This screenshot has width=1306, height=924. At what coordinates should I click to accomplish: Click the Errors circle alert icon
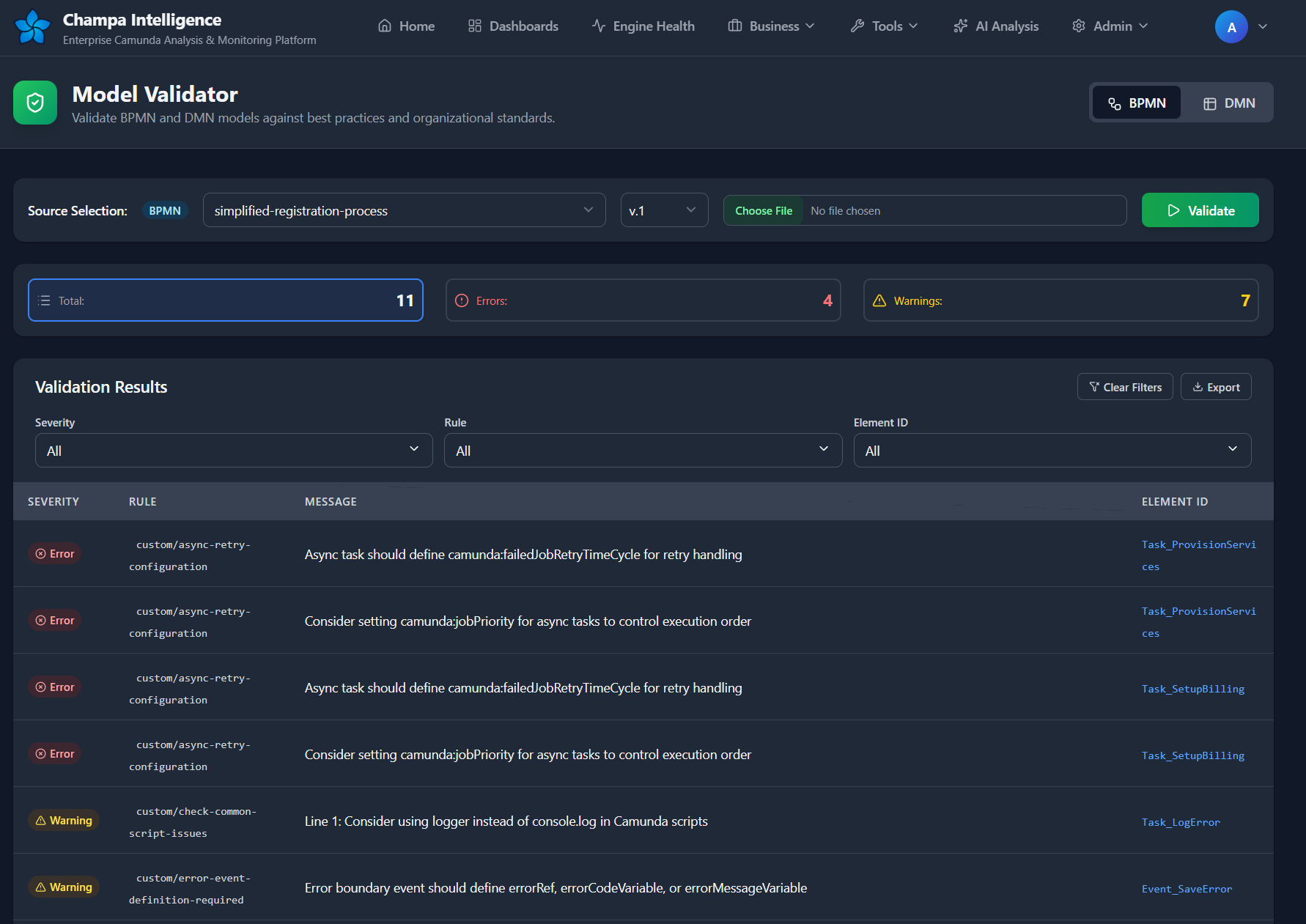coord(462,300)
